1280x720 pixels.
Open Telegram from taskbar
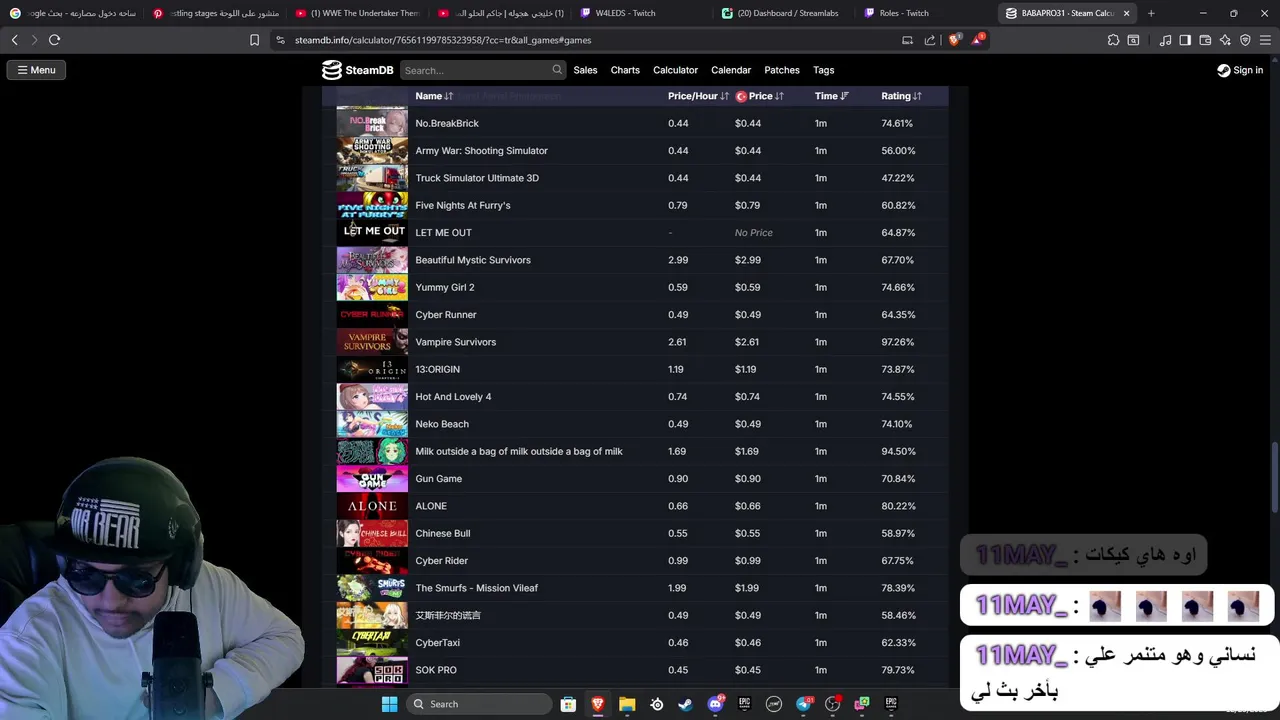tap(803, 704)
